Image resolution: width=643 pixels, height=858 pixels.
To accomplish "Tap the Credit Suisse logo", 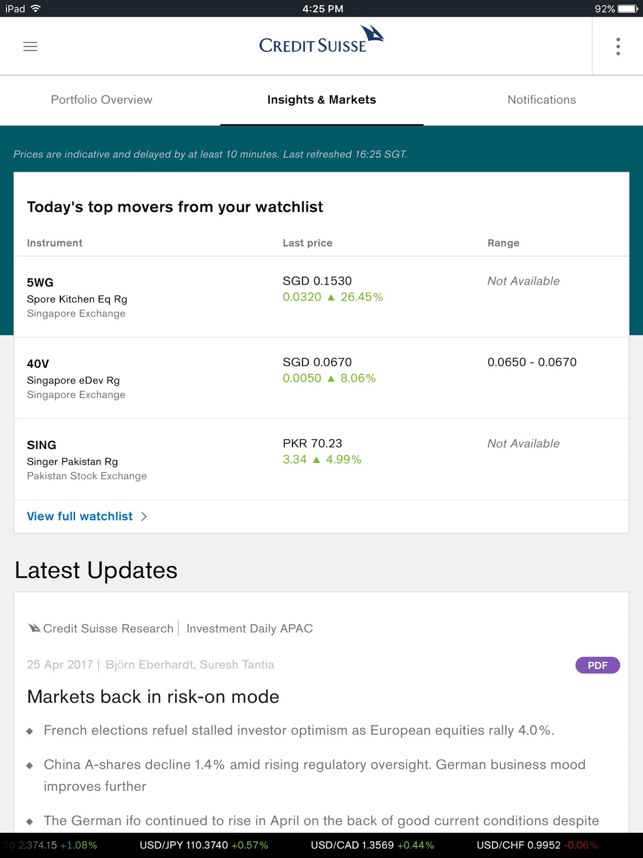I will pos(321,40).
